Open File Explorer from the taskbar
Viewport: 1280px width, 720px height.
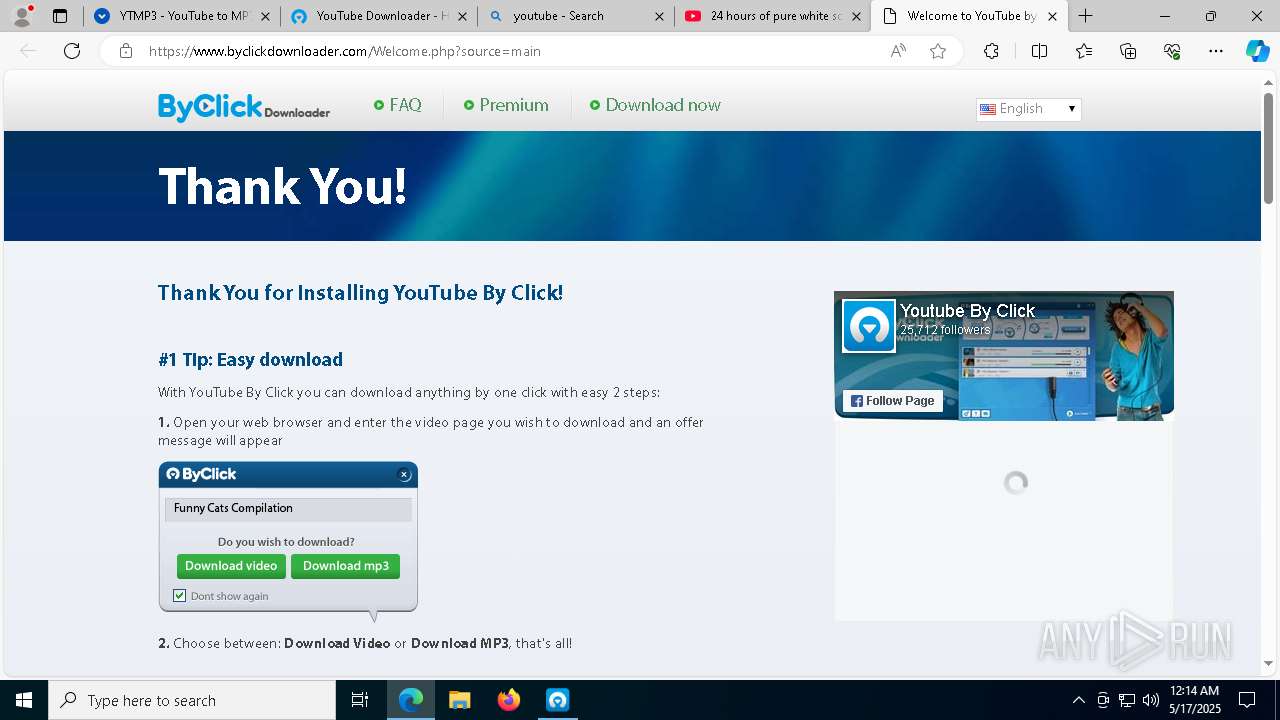[459, 700]
